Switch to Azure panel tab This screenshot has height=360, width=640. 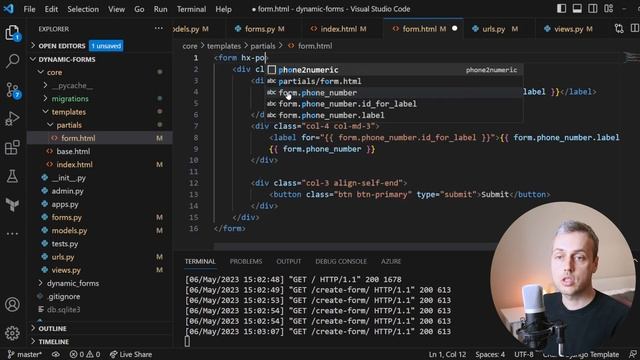391,261
